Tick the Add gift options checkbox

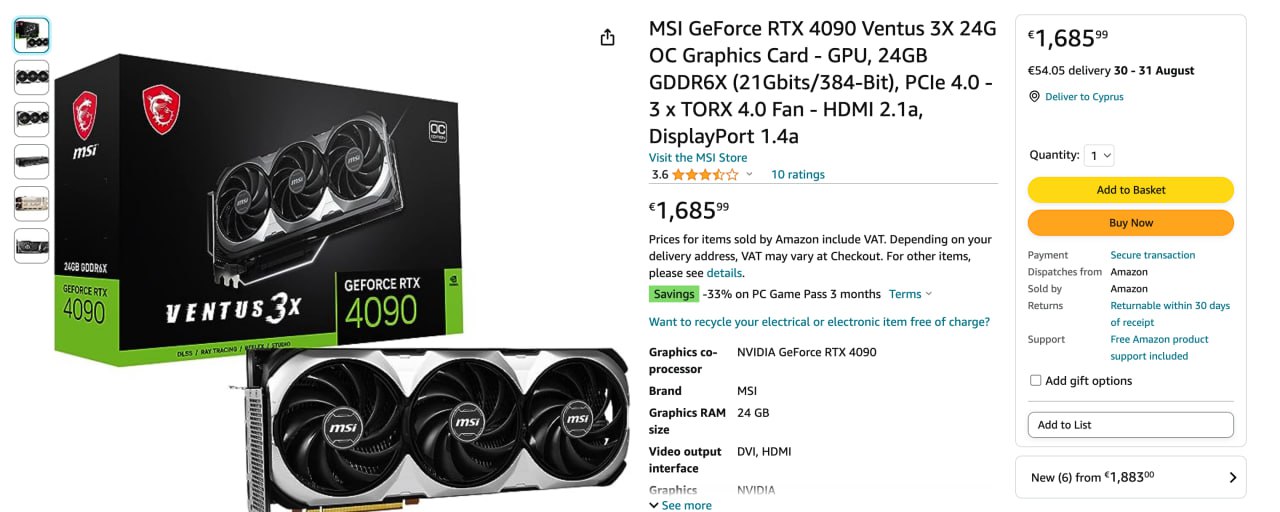(x=1035, y=381)
